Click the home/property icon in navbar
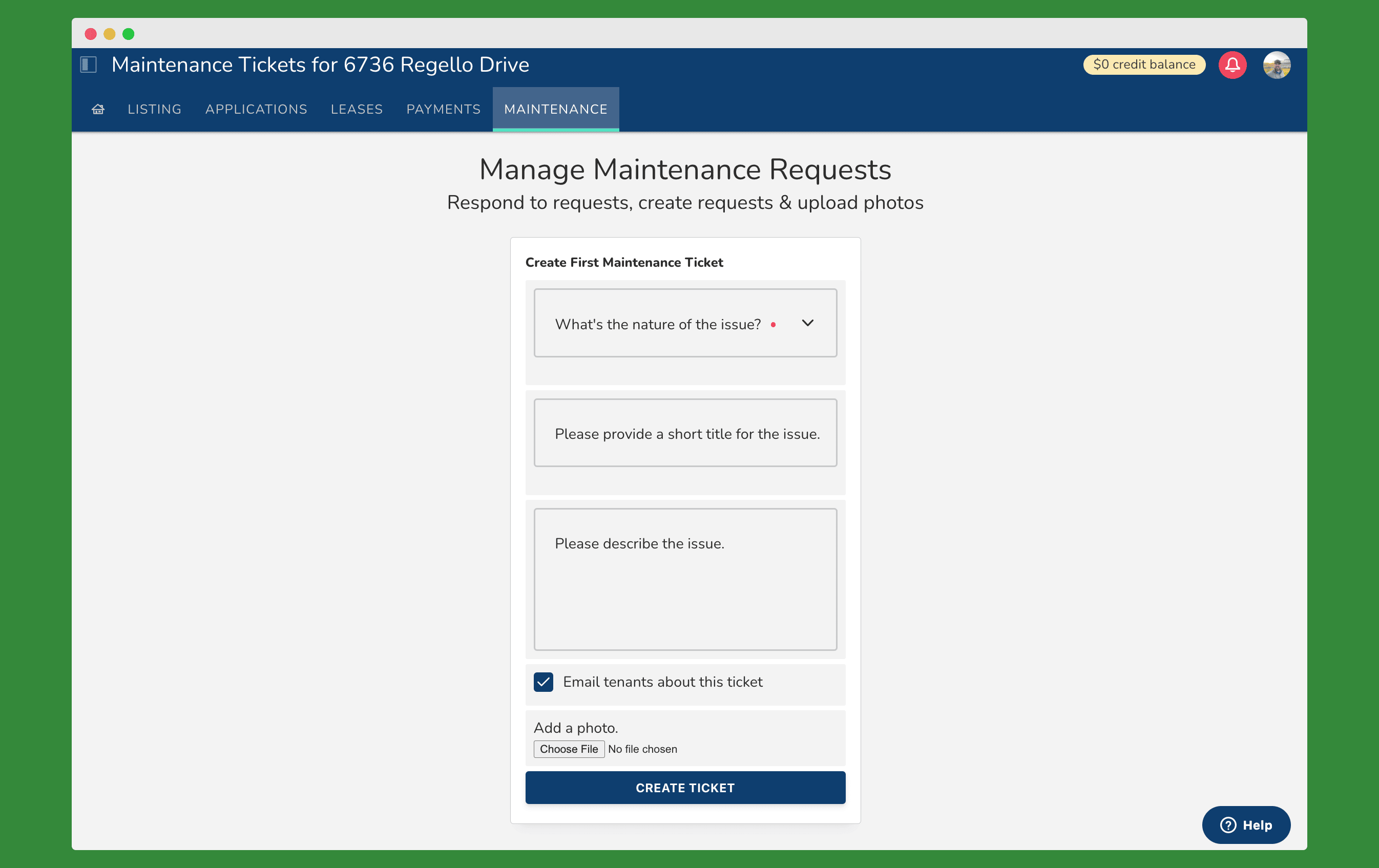Viewport: 1379px width, 868px height. pos(98,109)
